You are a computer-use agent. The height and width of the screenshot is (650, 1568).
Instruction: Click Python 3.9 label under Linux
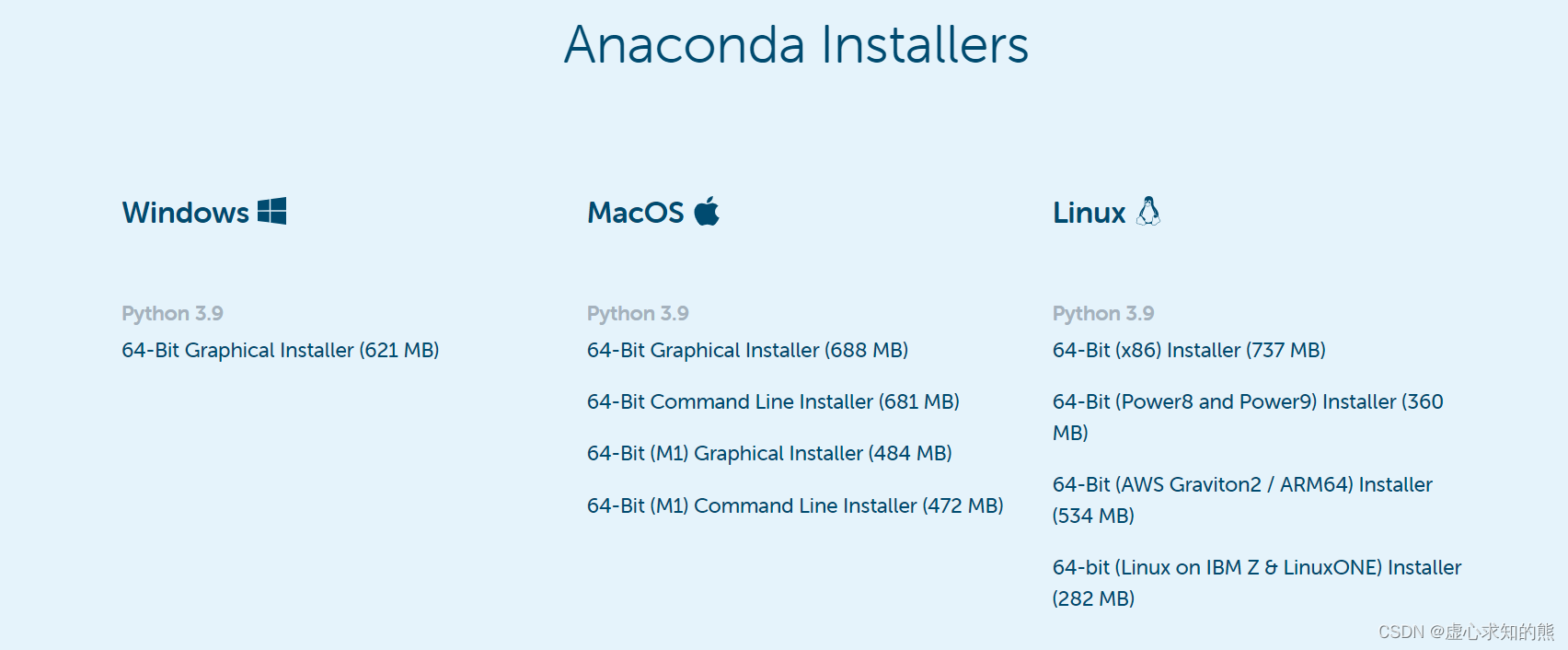(x=1103, y=314)
